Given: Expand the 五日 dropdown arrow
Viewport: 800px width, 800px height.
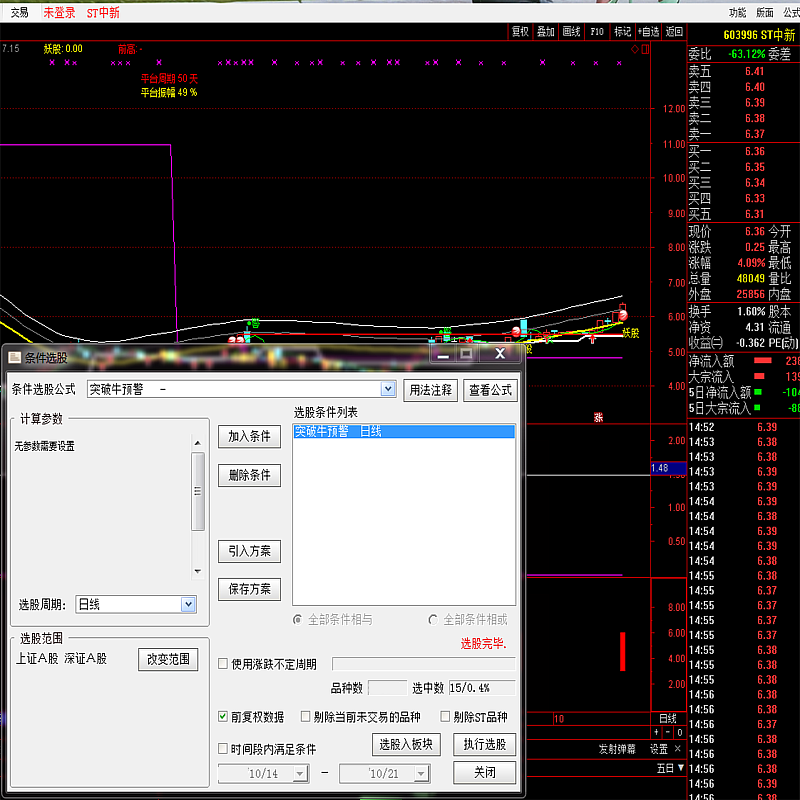Looking at the screenshot, I should (682, 768).
